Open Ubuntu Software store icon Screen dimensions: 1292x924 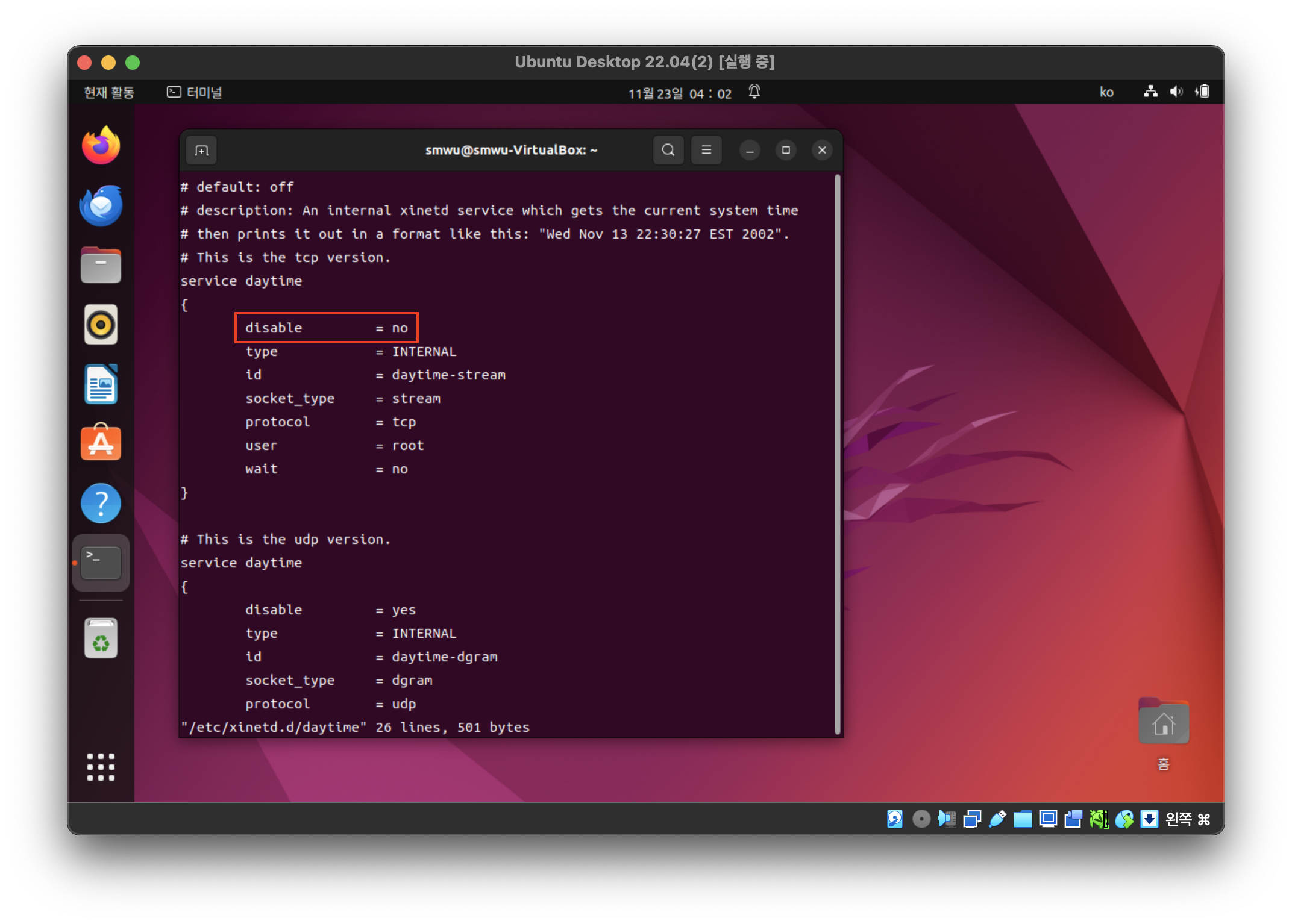click(101, 443)
